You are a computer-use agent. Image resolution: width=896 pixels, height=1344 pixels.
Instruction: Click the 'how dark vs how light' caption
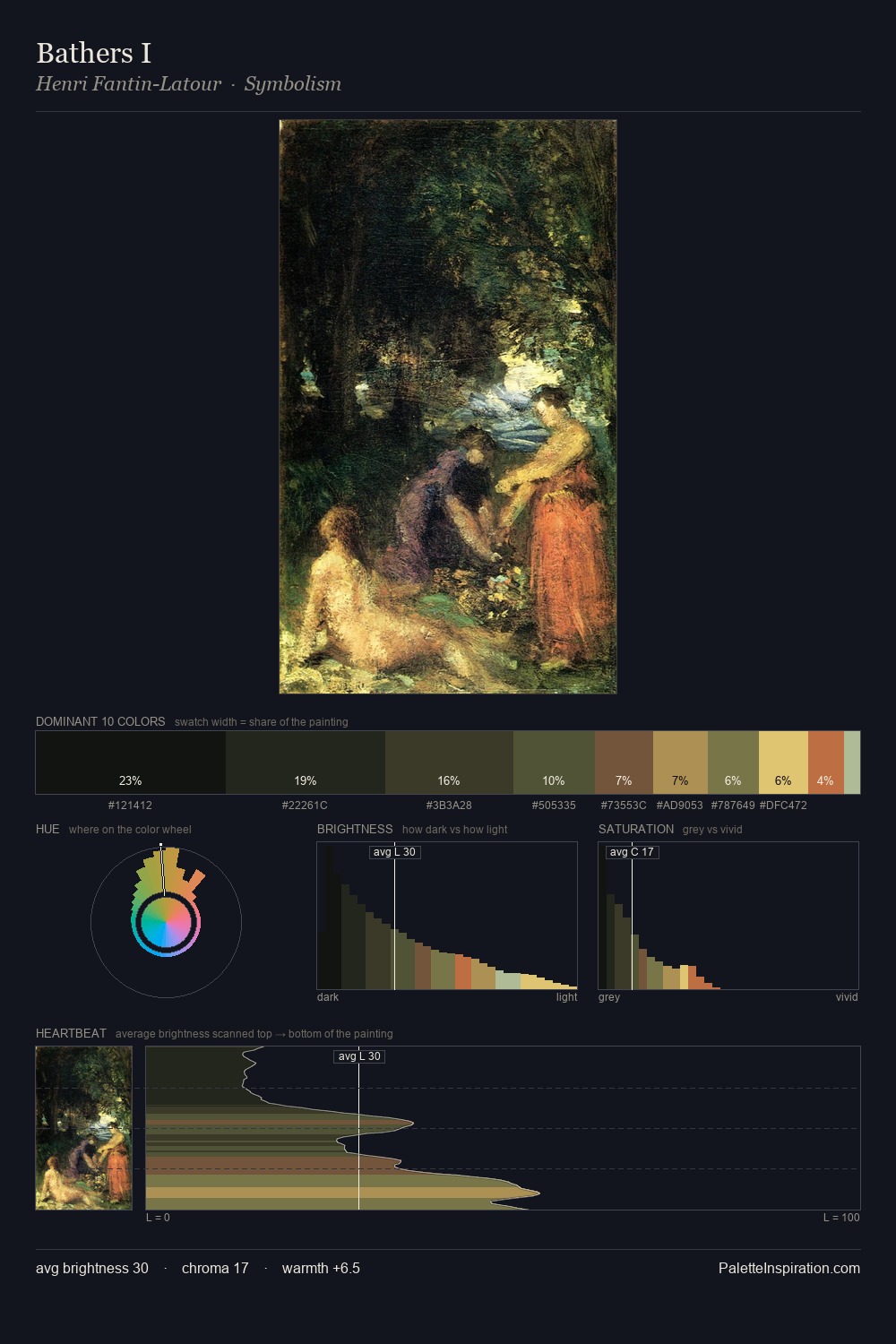pyautogui.click(x=455, y=830)
